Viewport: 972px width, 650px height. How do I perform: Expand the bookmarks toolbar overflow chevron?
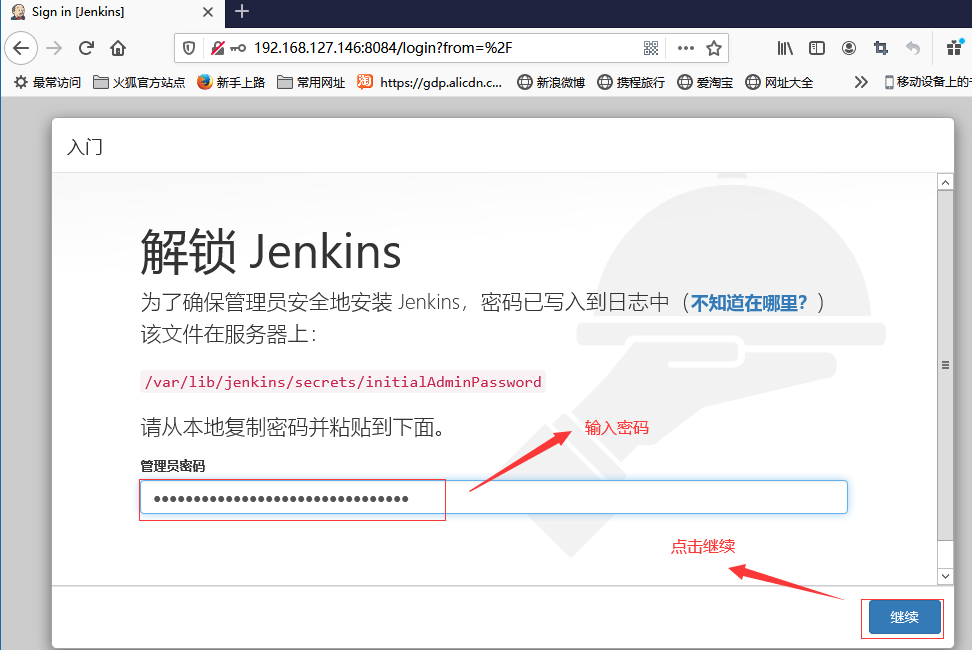point(860,82)
